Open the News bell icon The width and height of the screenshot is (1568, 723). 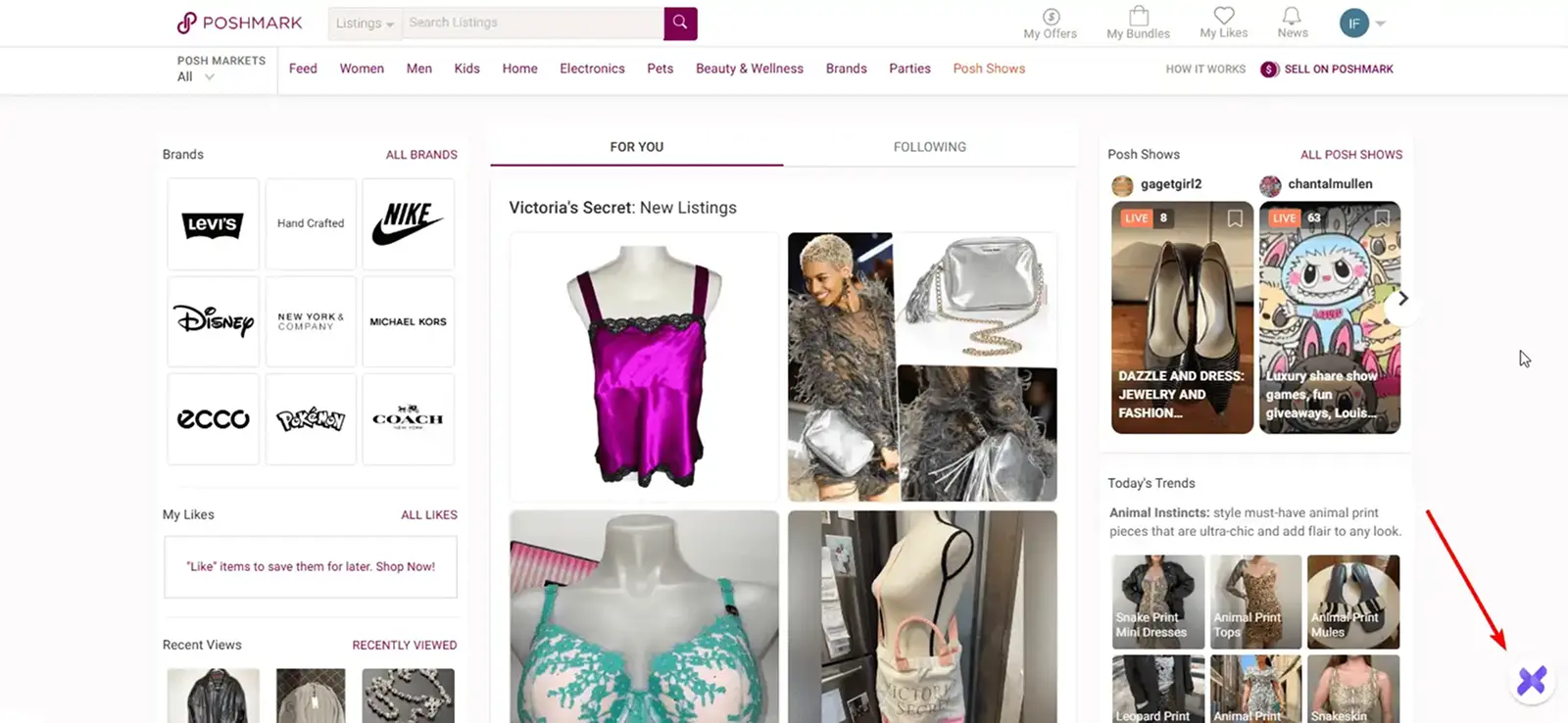(1292, 16)
